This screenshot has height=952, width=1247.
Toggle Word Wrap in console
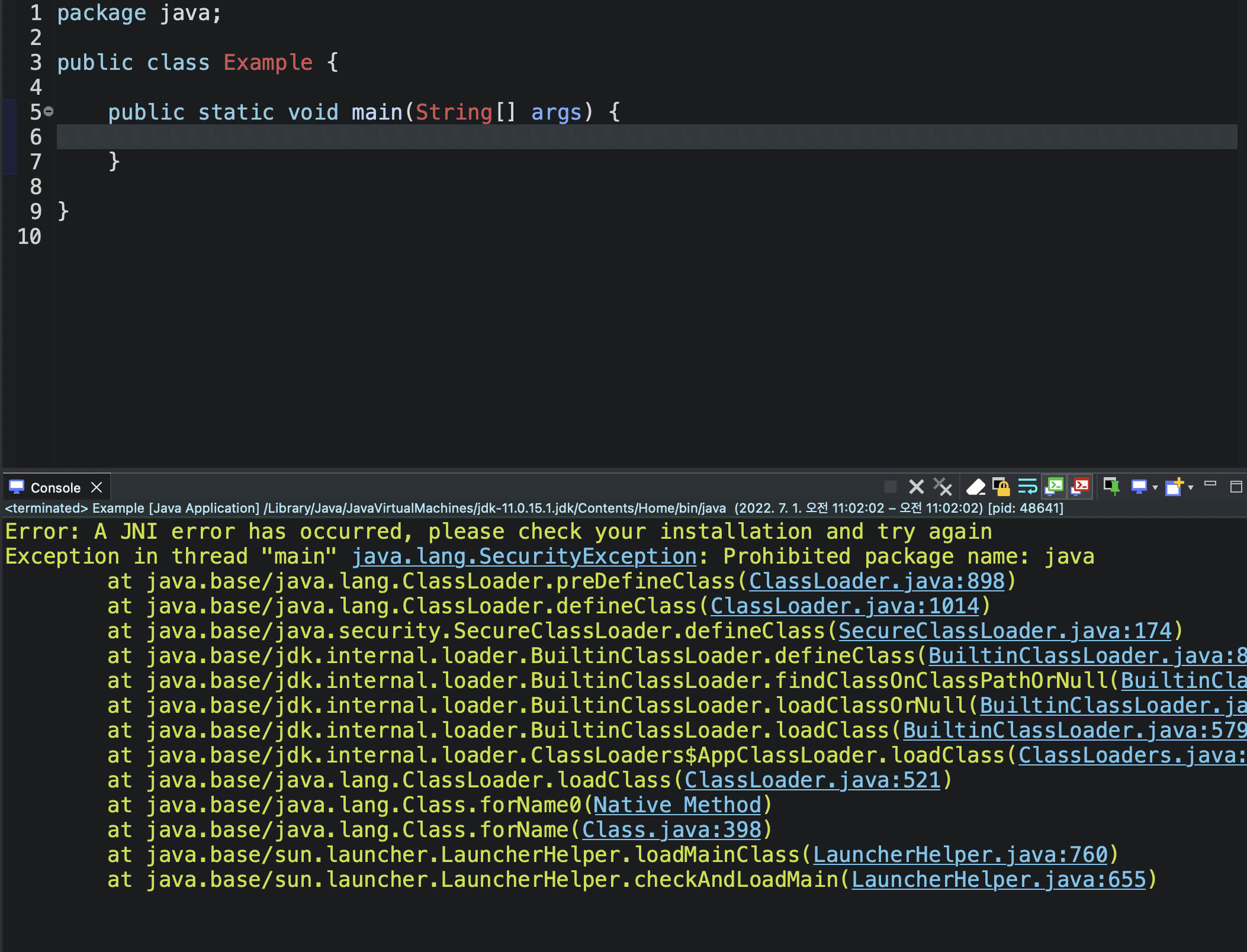tap(1027, 487)
